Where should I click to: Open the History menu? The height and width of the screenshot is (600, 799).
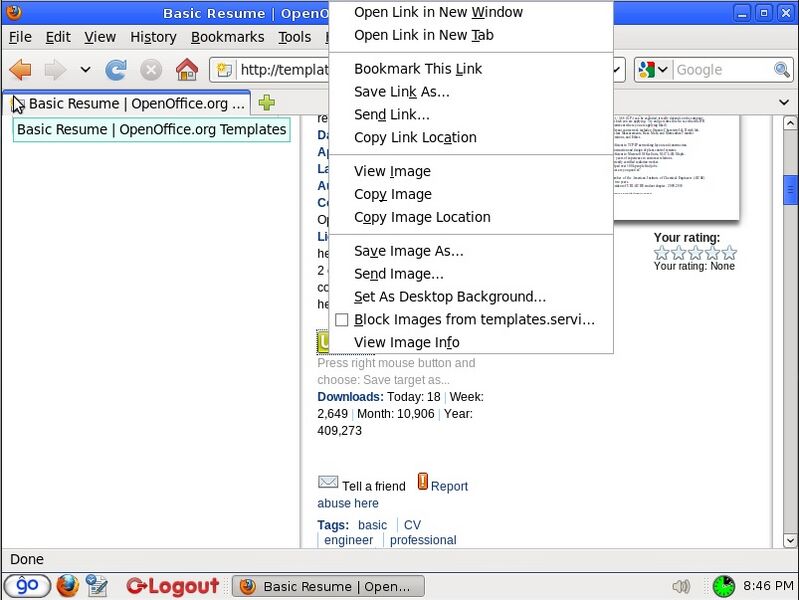click(x=153, y=37)
